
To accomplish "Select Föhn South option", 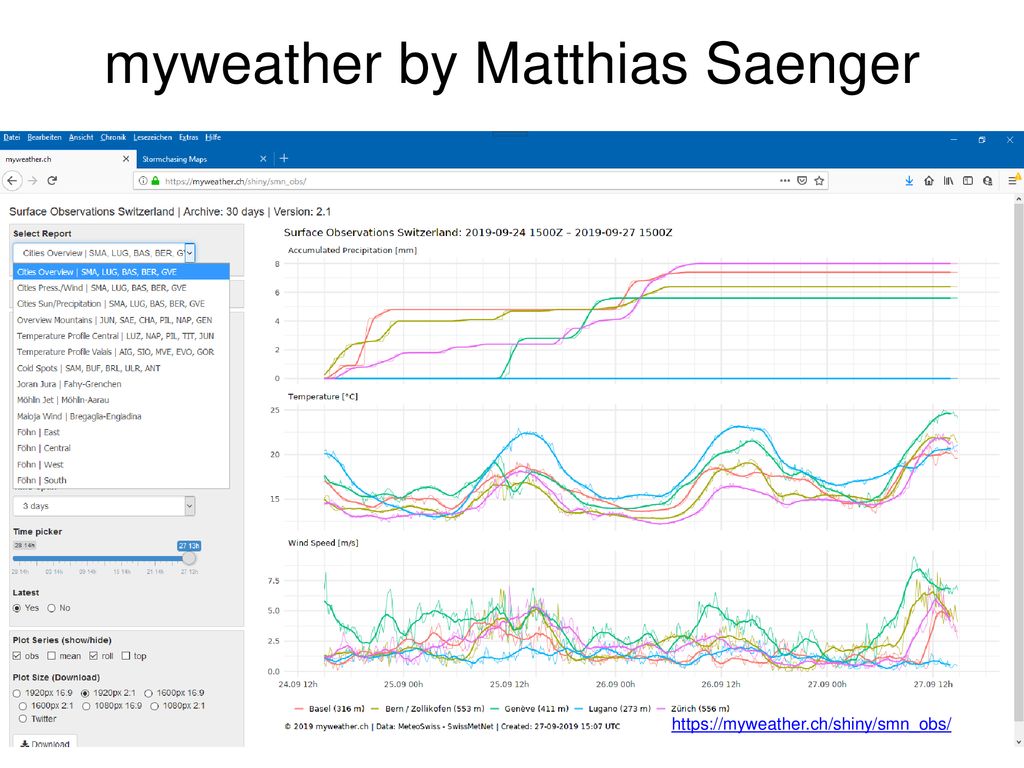I will 121,480.
